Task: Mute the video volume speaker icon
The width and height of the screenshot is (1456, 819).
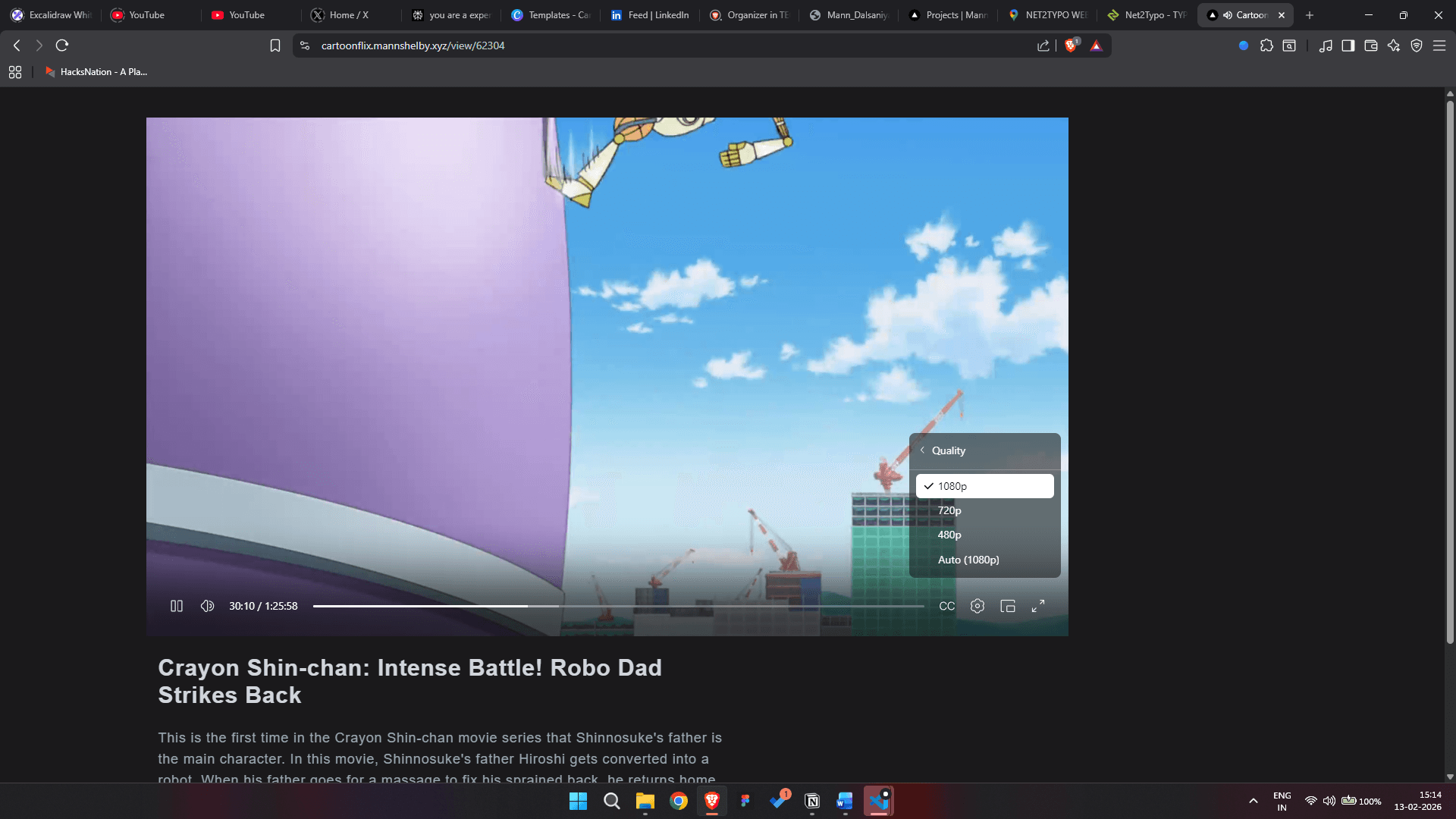Action: 207,606
